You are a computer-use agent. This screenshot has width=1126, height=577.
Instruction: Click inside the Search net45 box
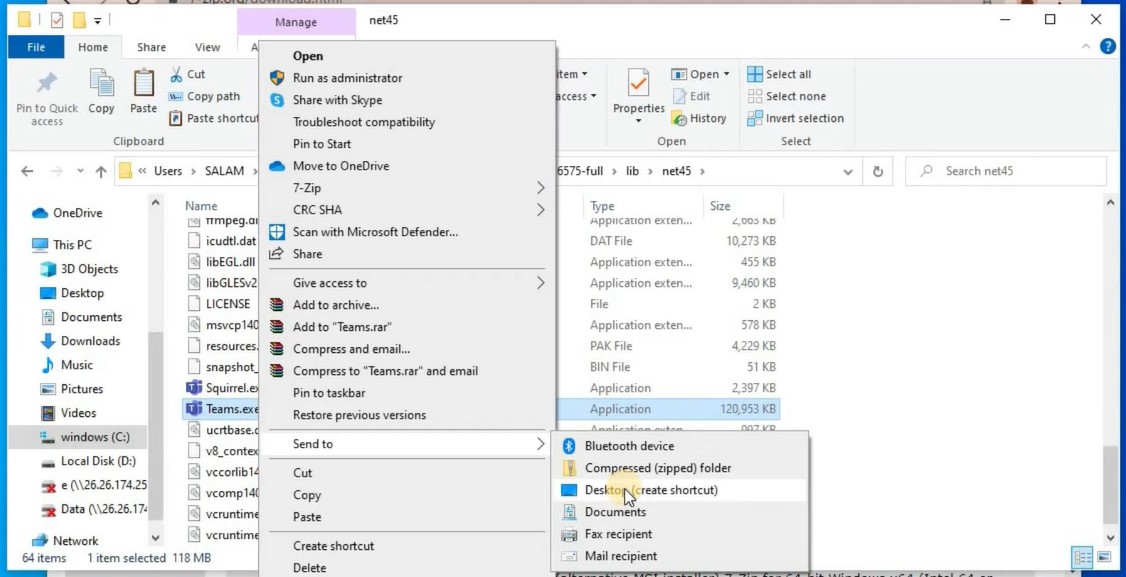[1004, 170]
